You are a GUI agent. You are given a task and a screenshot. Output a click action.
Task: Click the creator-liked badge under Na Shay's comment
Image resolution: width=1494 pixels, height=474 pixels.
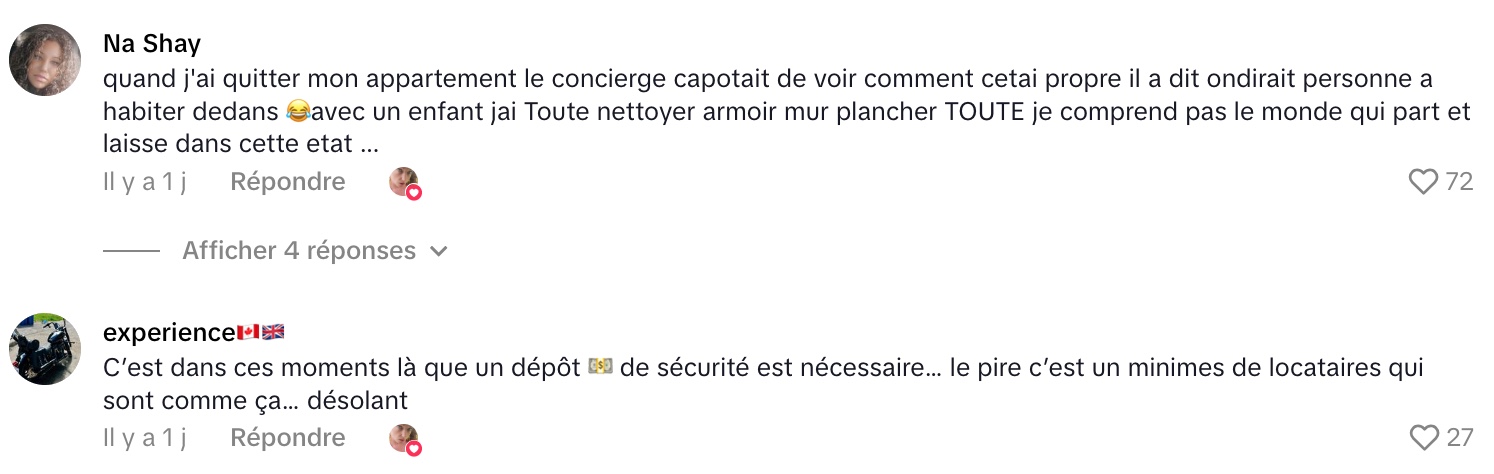point(405,183)
